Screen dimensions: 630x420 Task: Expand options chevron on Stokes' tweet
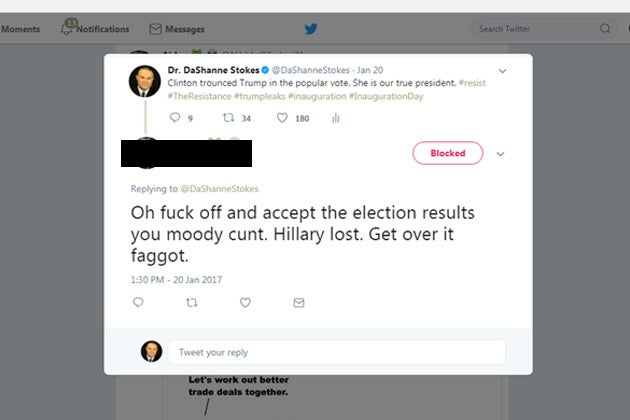[x=502, y=71]
